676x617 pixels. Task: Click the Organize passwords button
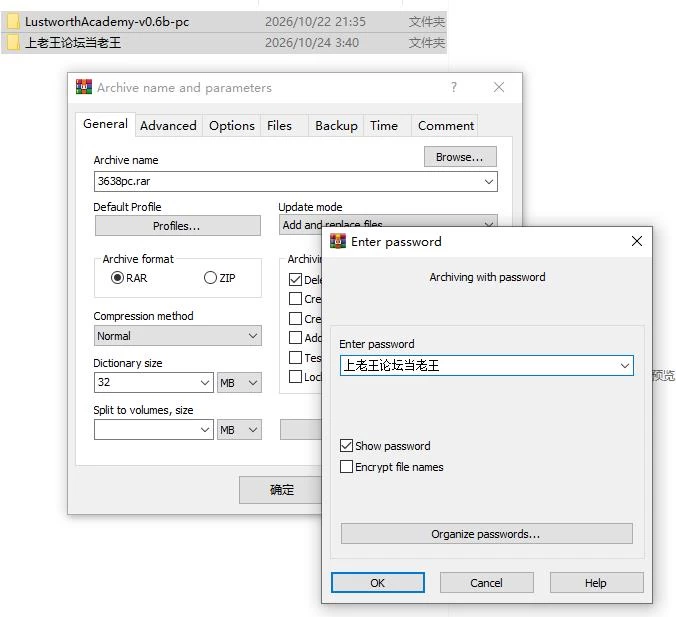[486, 534]
